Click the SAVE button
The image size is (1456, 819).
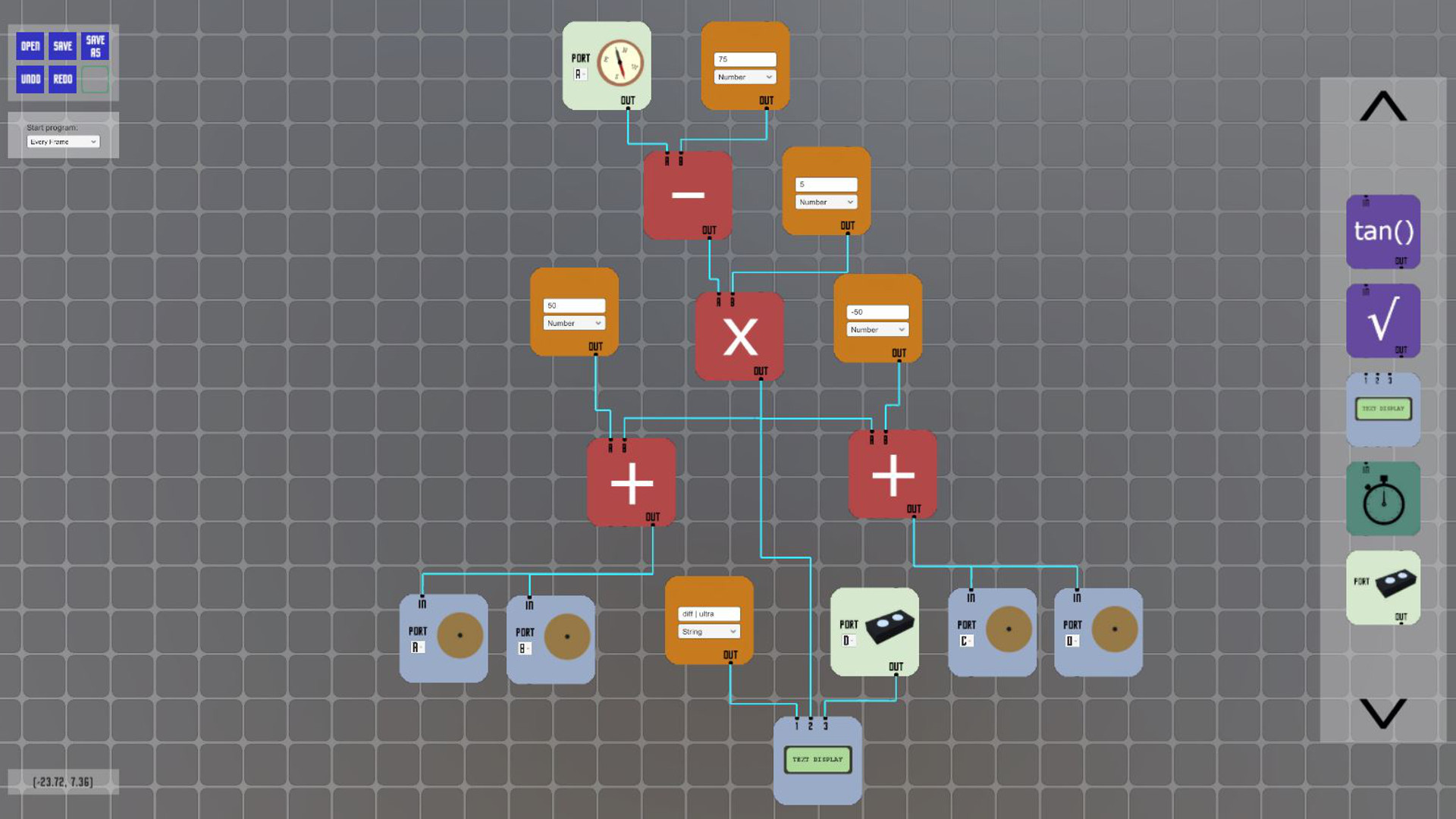point(63,46)
